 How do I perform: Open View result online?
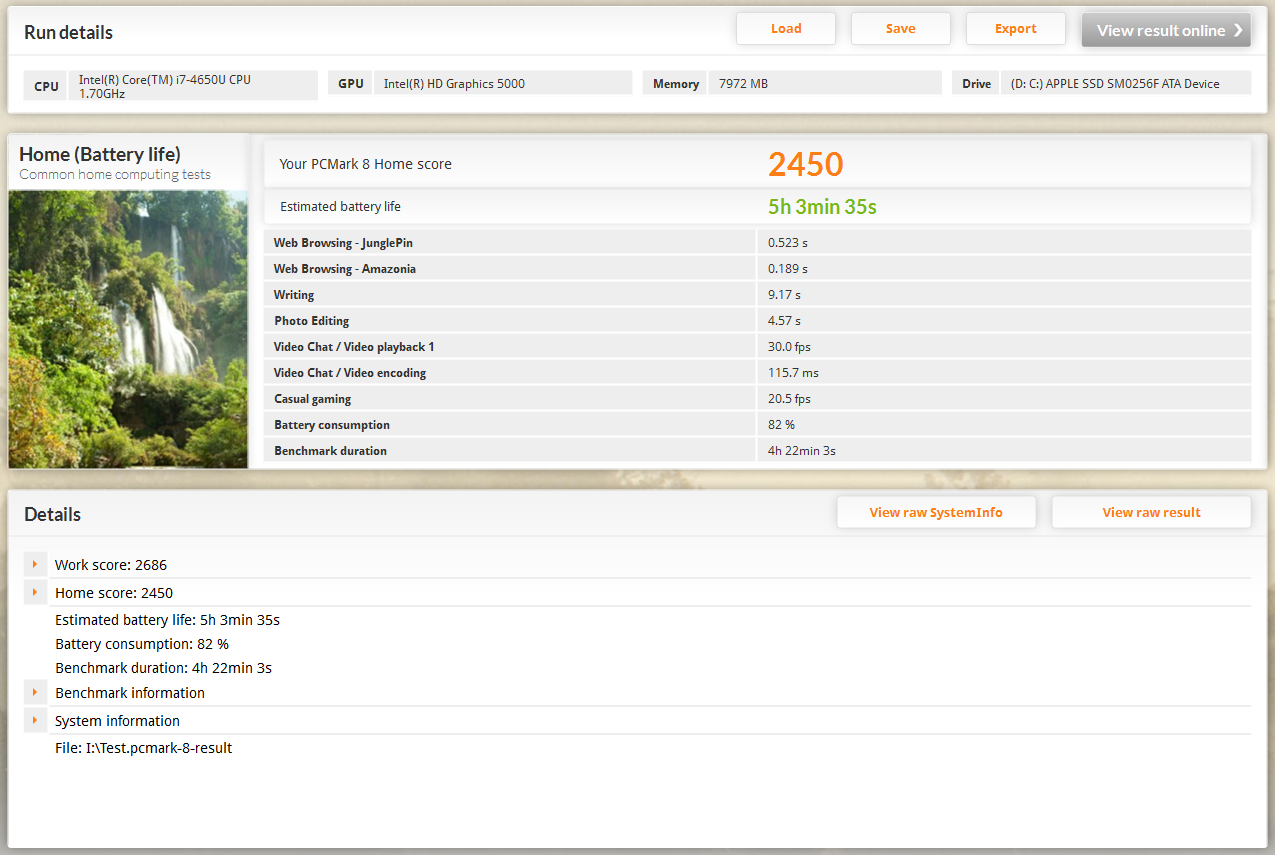(x=1165, y=30)
